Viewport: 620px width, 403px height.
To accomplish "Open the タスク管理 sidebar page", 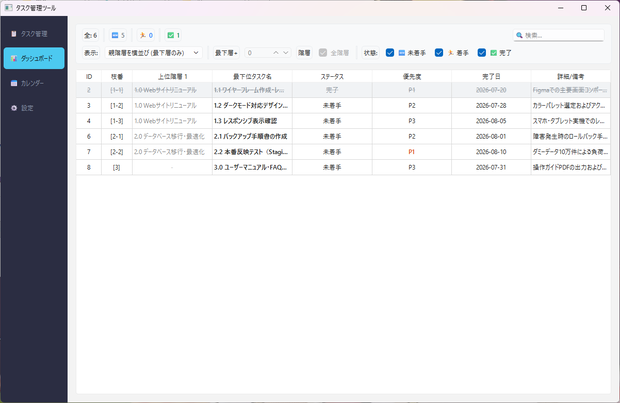I will click(x=34, y=34).
